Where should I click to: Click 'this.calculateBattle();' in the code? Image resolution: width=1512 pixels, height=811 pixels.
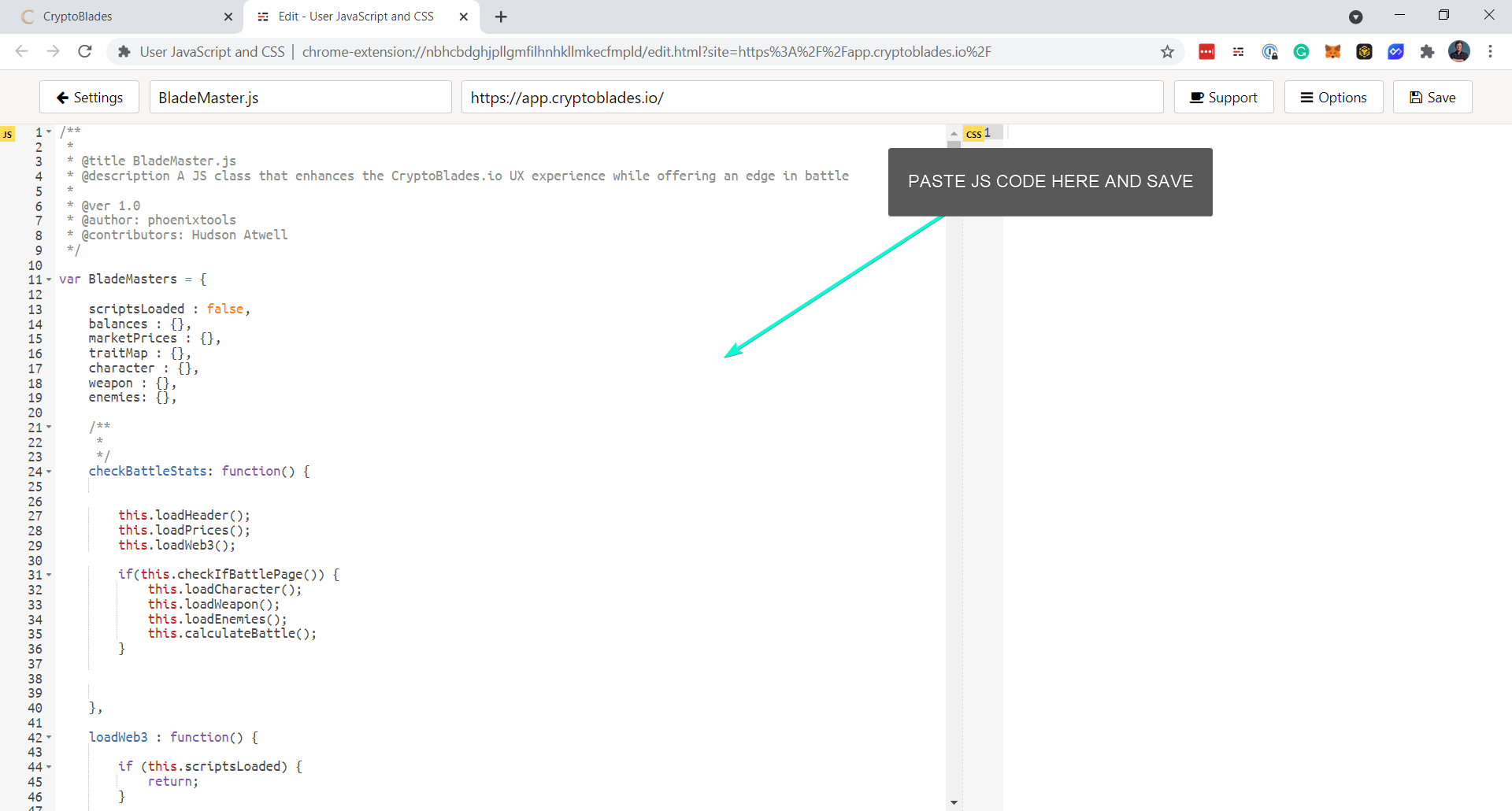[x=232, y=634]
